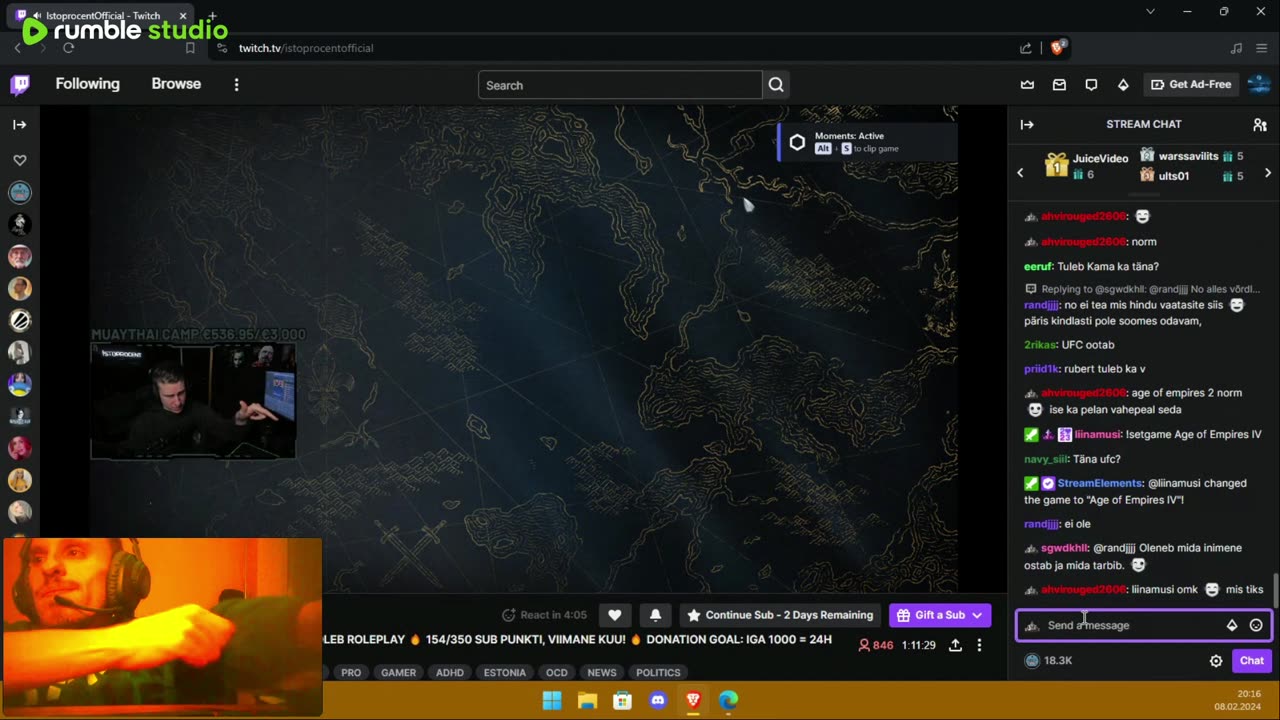1280x720 pixels.
Task: Click the OCD tag
Action: click(x=557, y=673)
